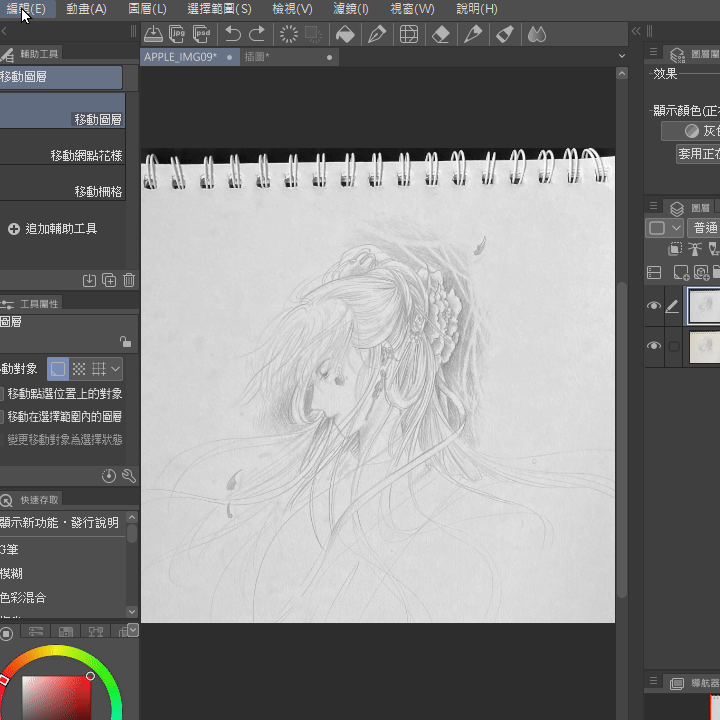Image resolution: width=720 pixels, height=720 pixels.
Task: Click the paint bucket Fill icon
Action: (x=345, y=34)
